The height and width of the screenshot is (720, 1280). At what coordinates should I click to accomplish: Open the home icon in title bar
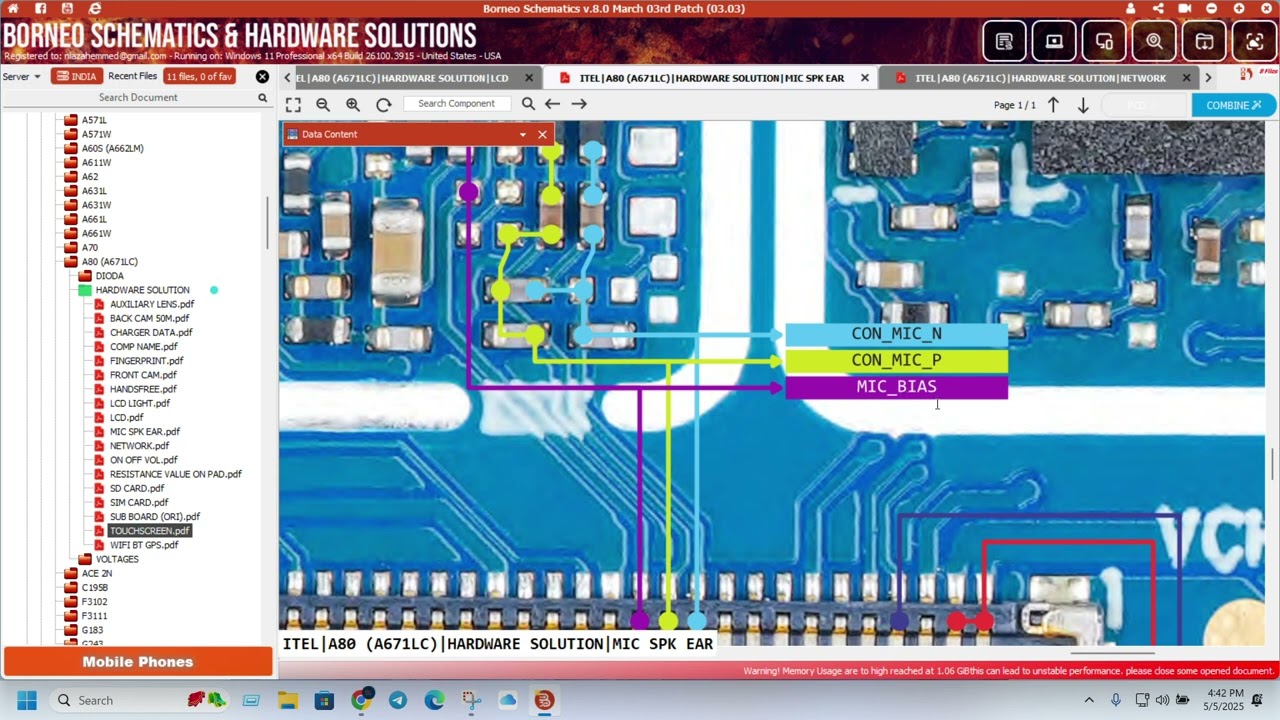13,9
